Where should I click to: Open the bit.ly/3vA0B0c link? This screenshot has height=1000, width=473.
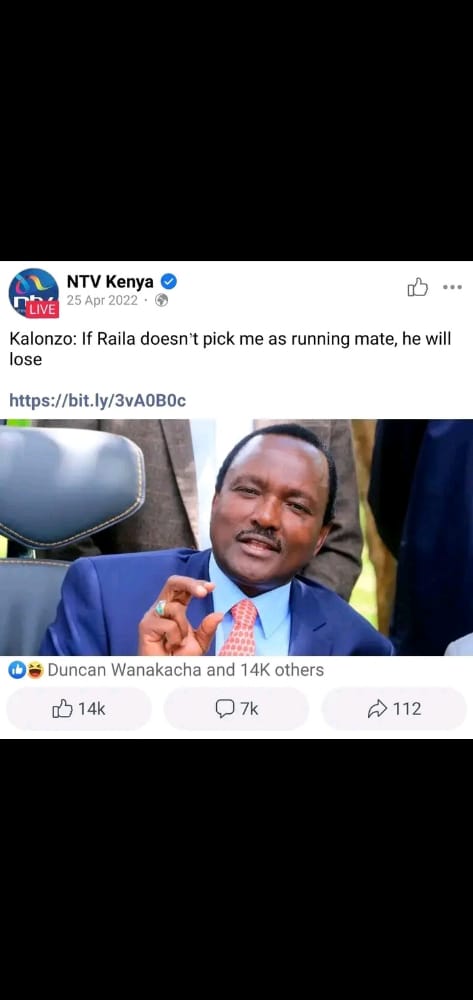pyautogui.click(x=98, y=401)
